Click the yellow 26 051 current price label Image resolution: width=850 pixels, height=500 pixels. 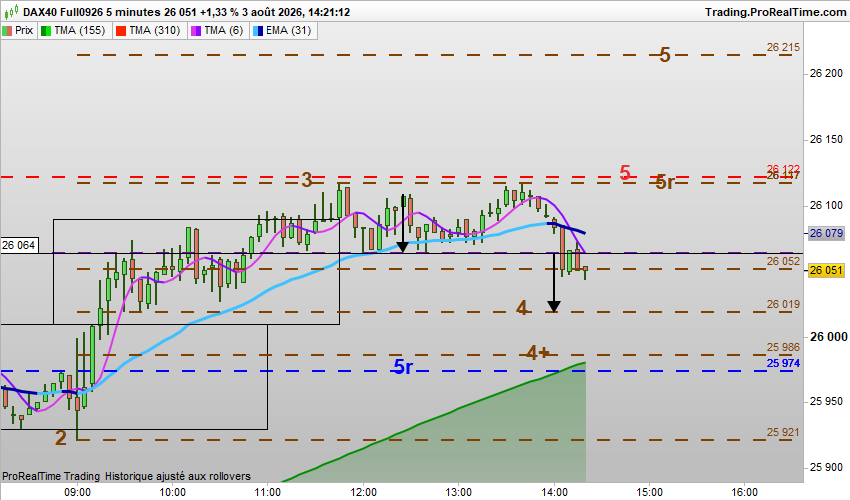(x=826, y=270)
